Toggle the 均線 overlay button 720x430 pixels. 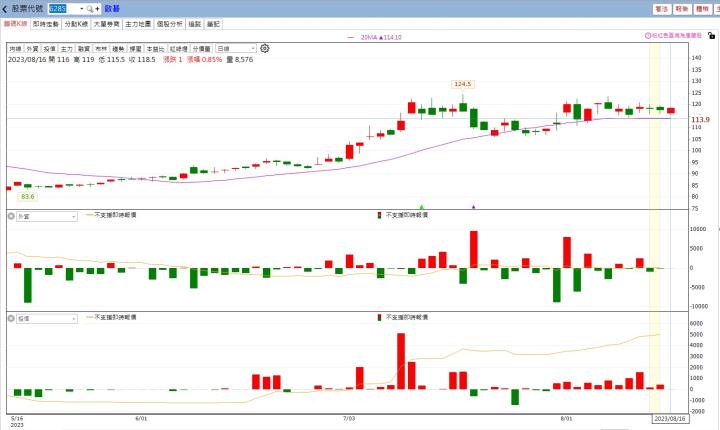tap(15, 48)
